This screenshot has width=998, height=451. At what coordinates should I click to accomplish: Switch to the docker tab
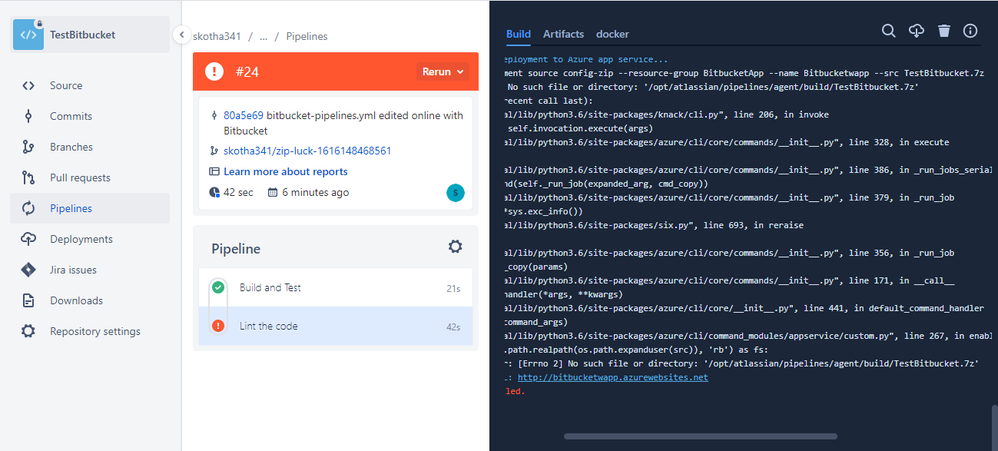612,34
